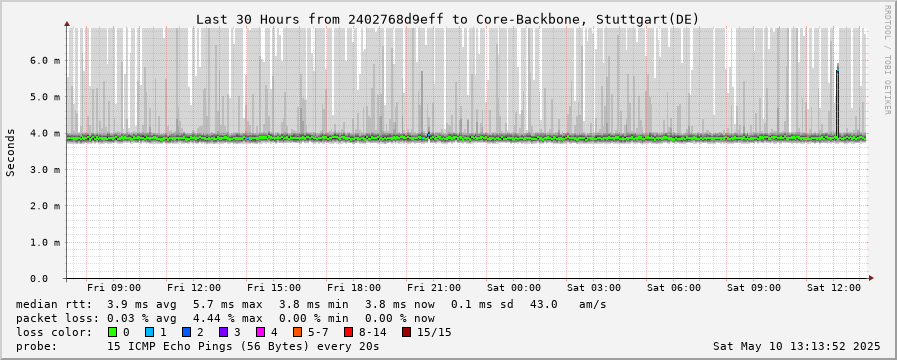Viewport: 897px width, 360px height.
Task: Click the Sat 00:00 time axis label
Action: pos(514,287)
